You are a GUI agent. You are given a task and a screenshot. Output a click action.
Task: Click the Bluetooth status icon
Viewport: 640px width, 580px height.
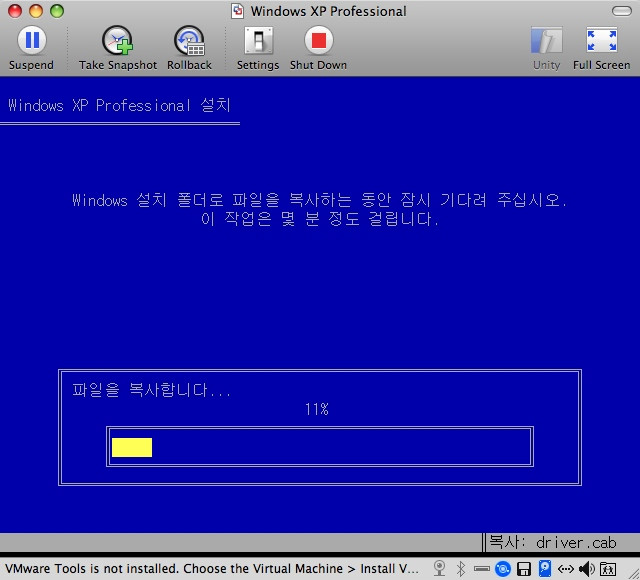(461, 568)
